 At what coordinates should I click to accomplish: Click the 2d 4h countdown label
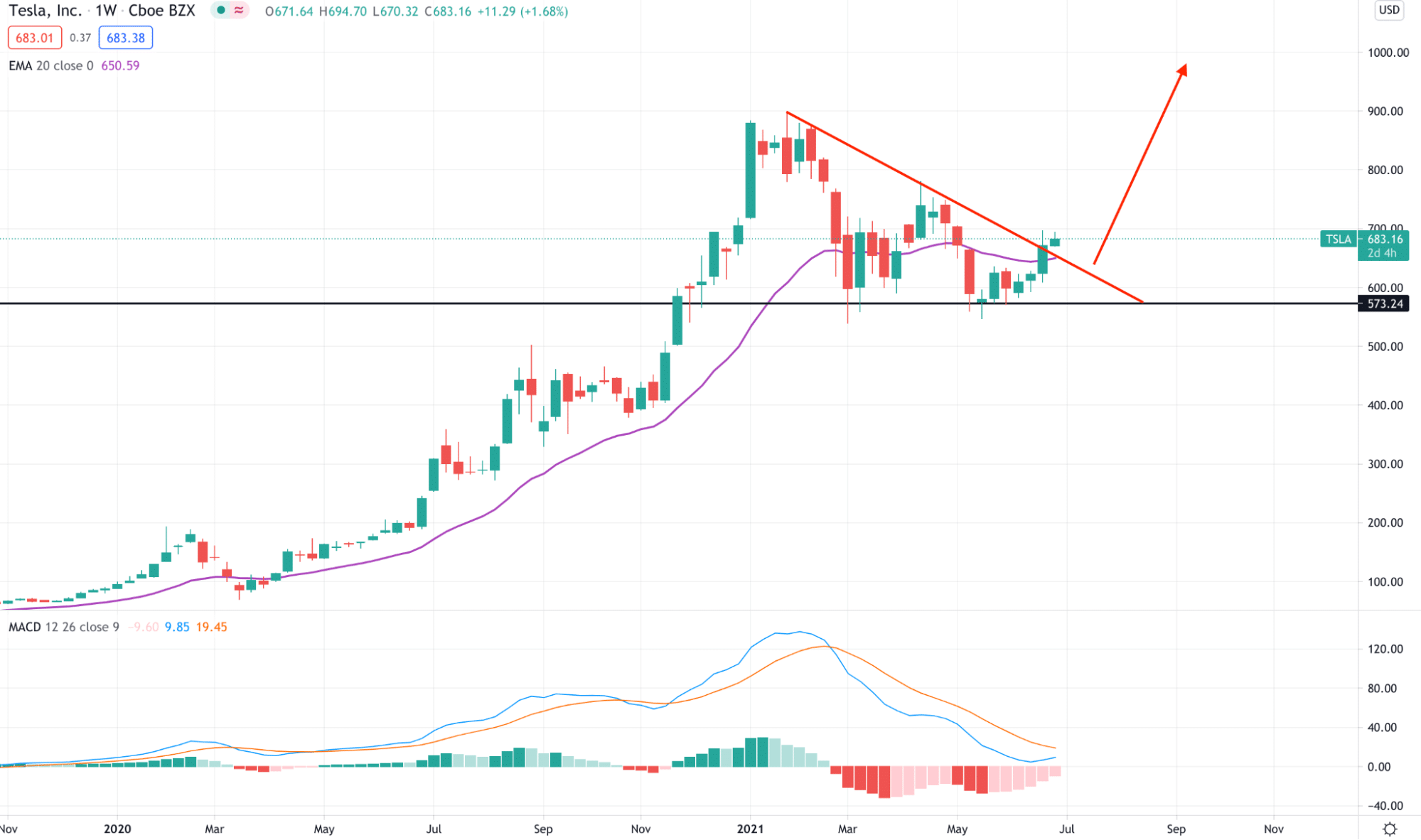[1382, 253]
